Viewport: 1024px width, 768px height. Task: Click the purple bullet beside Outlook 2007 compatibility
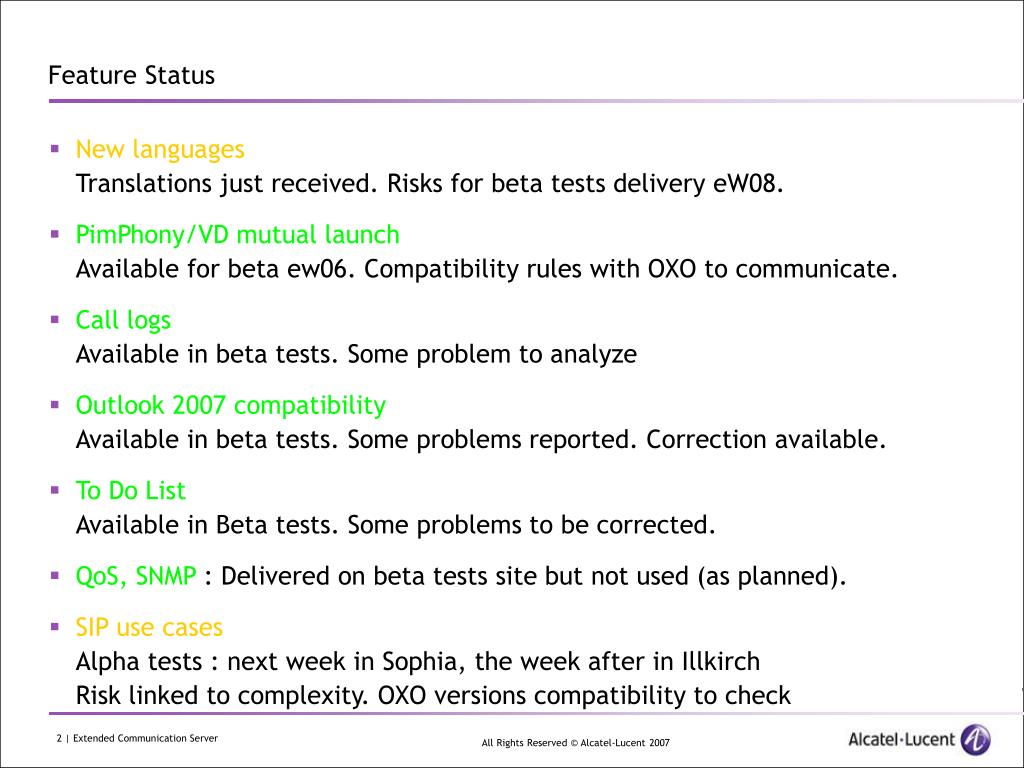pyautogui.click(x=55, y=405)
